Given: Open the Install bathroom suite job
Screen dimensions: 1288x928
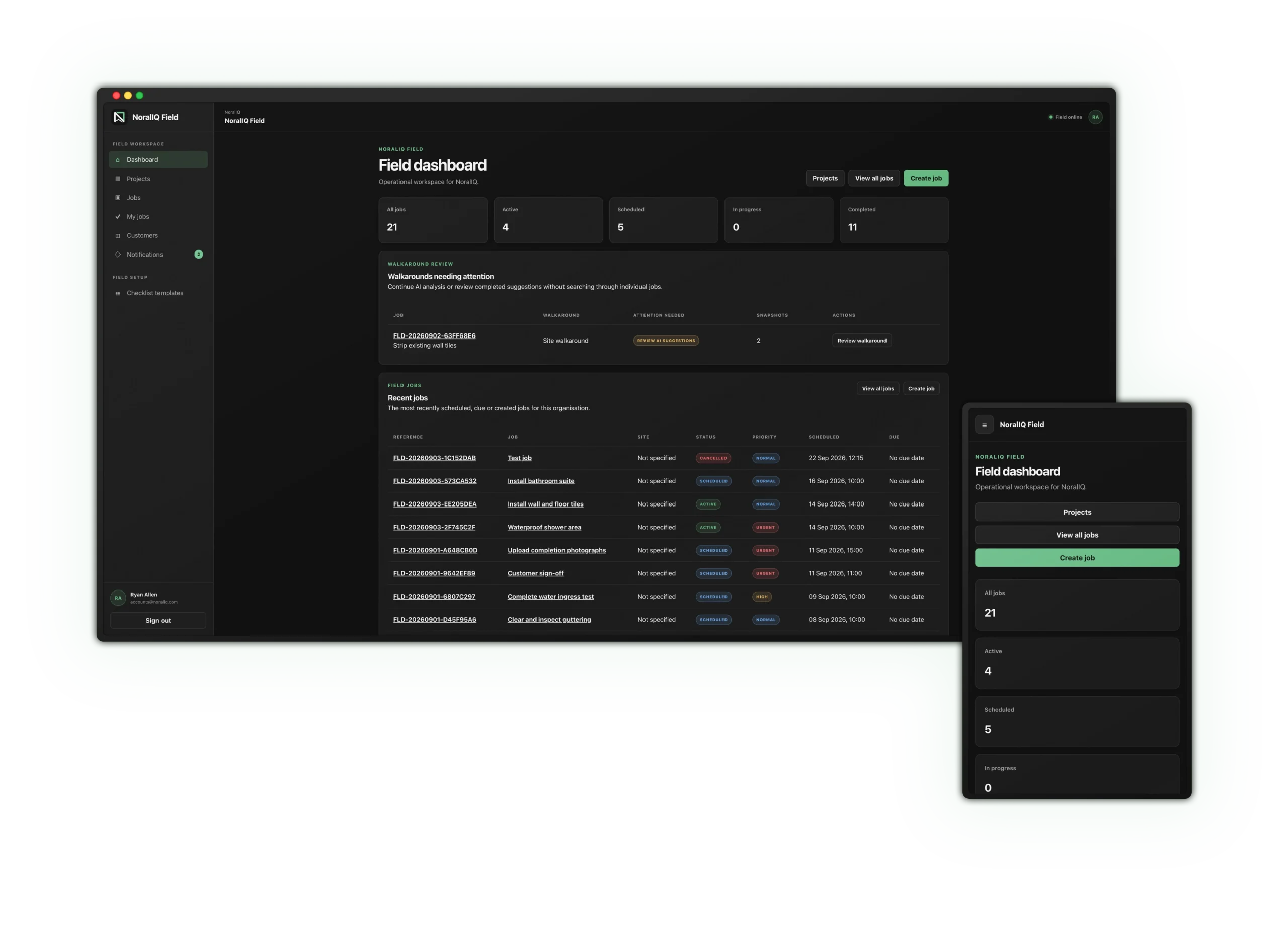Looking at the screenshot, I should (541, 481).
